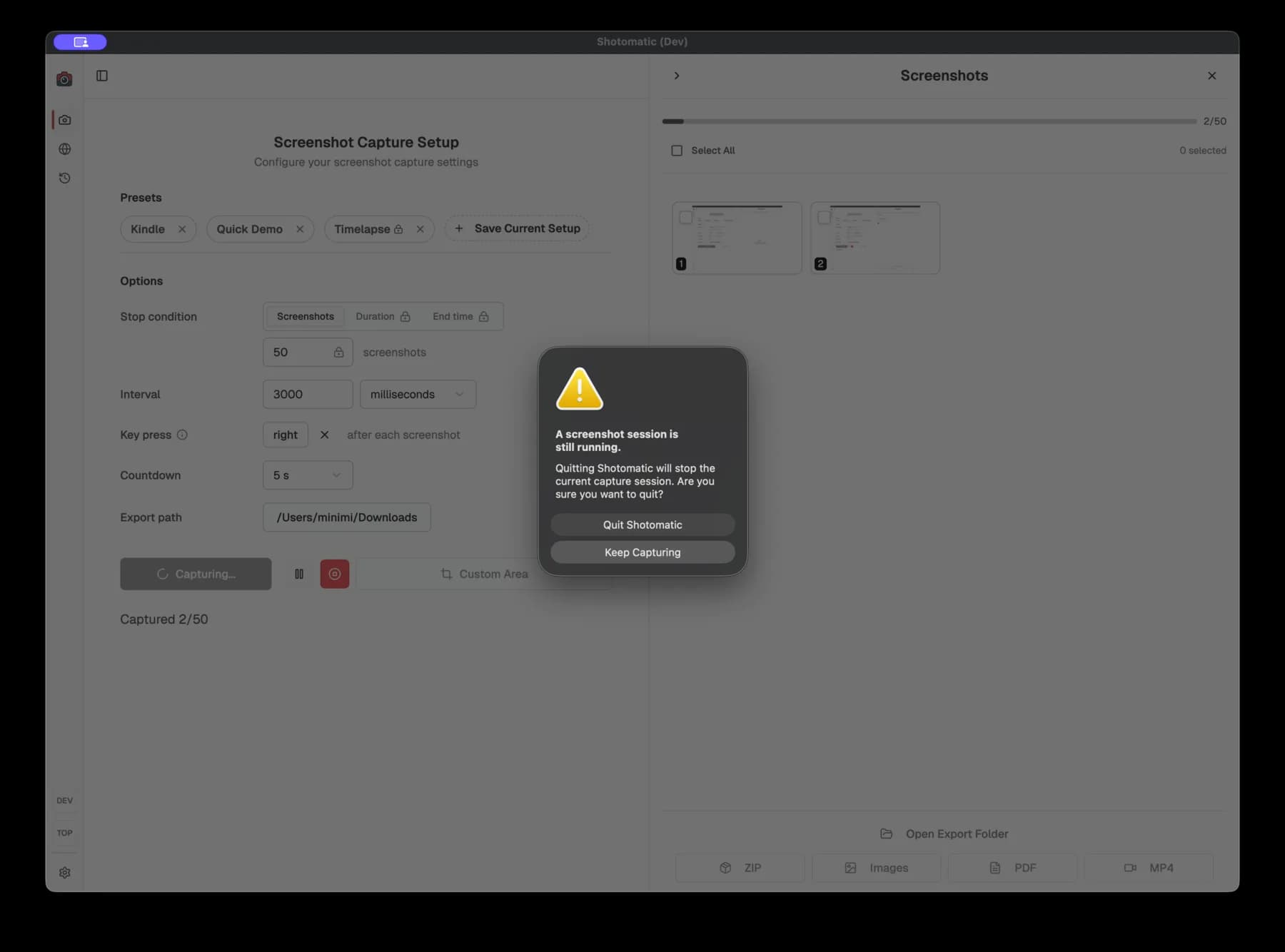This screenshot has width=1285, height=952.
Task: Stop capture with the red stop button
Action: [335, 574]
